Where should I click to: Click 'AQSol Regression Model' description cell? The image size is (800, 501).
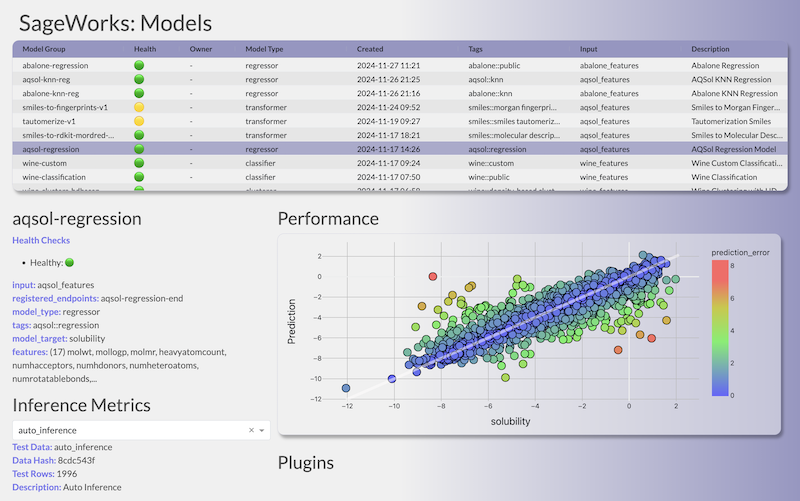(734, 149)
